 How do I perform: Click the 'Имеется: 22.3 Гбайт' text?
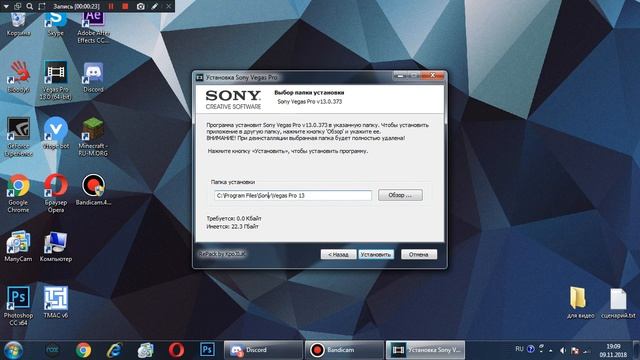point(232,226)
